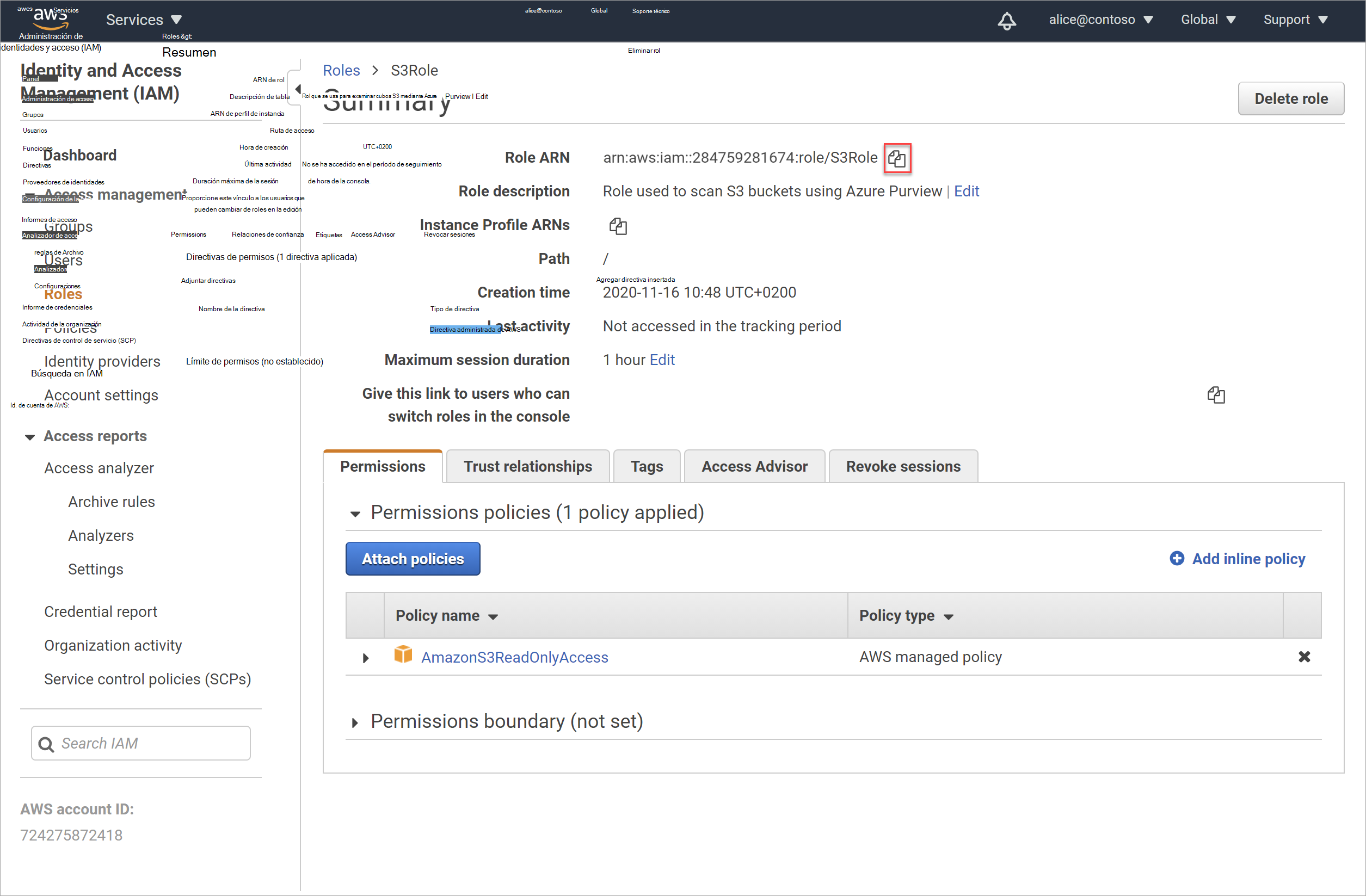
Task: Remove the AmazonS3ReadOnlyAccess policy with X
Action: pyautogui.click(x=1304, y=657)
